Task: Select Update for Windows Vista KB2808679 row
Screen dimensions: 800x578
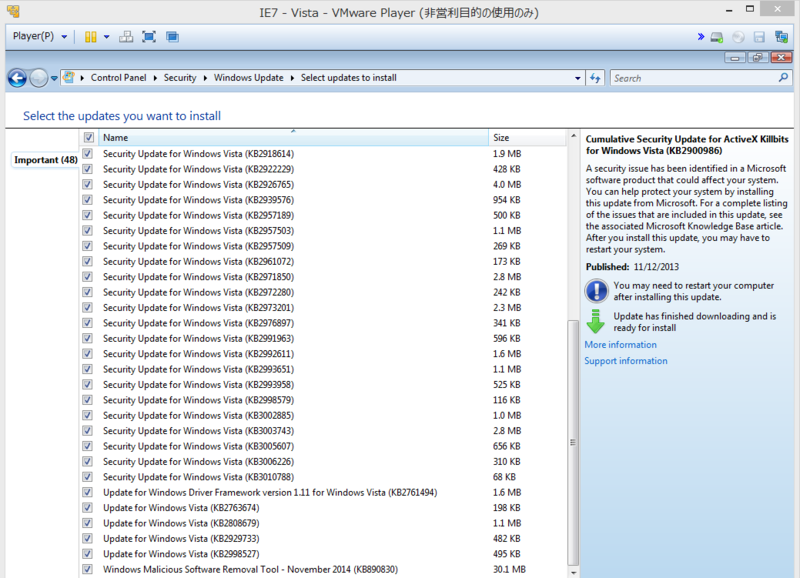Action: click(323, 523)
